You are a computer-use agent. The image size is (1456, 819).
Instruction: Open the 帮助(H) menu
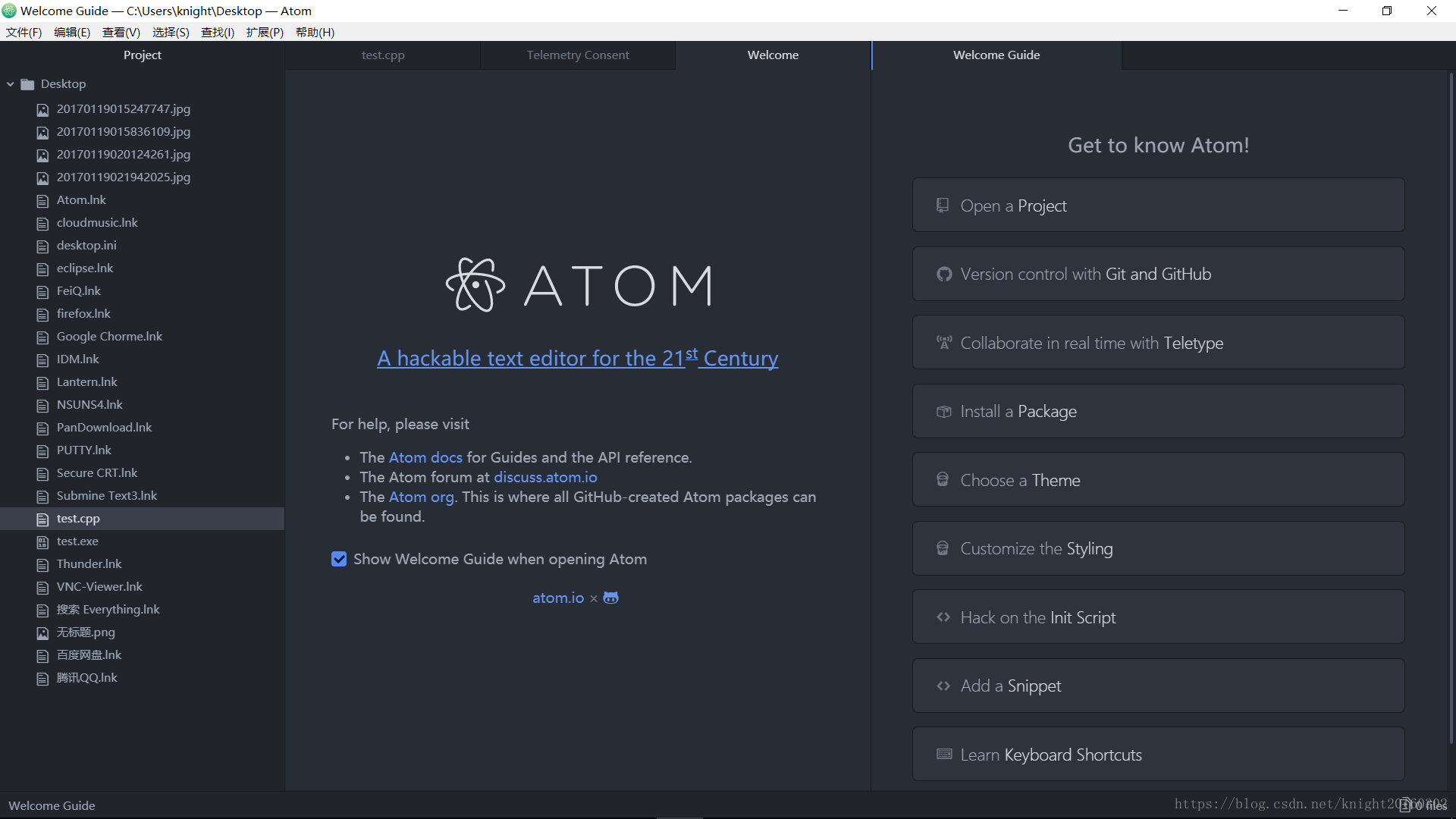point(315,32)
